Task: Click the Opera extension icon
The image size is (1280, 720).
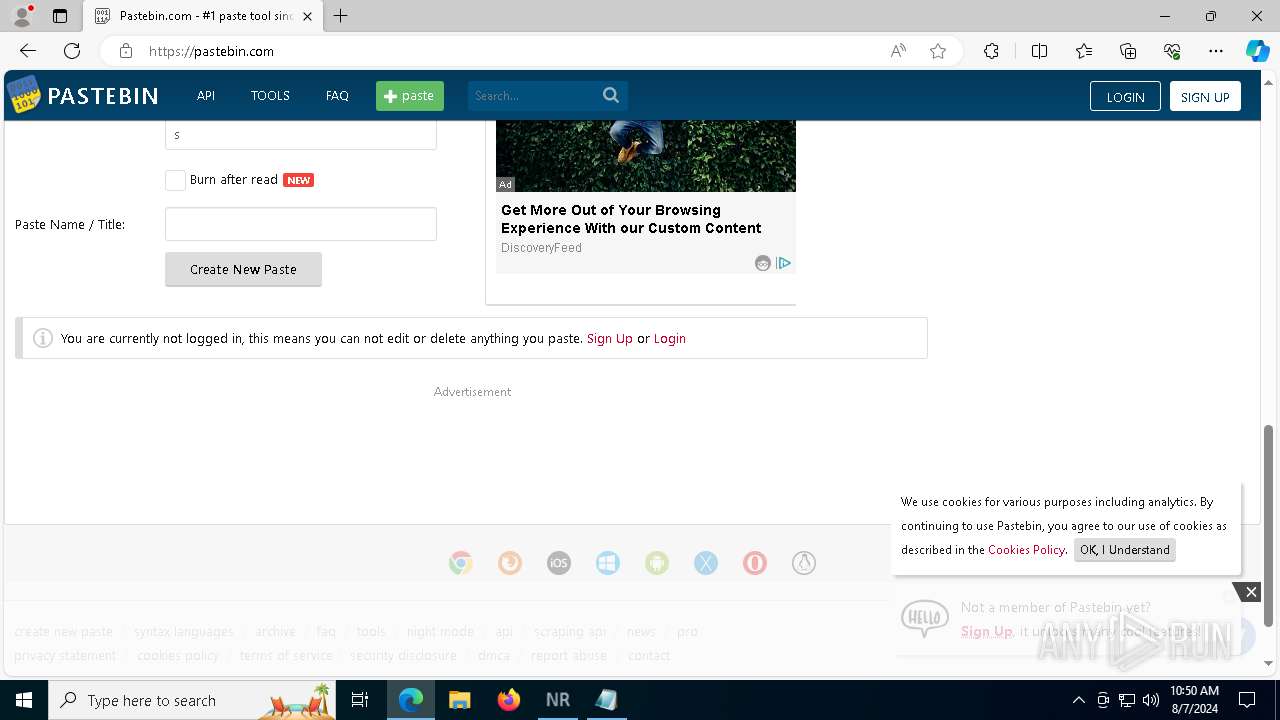Action: click(755, 563)
